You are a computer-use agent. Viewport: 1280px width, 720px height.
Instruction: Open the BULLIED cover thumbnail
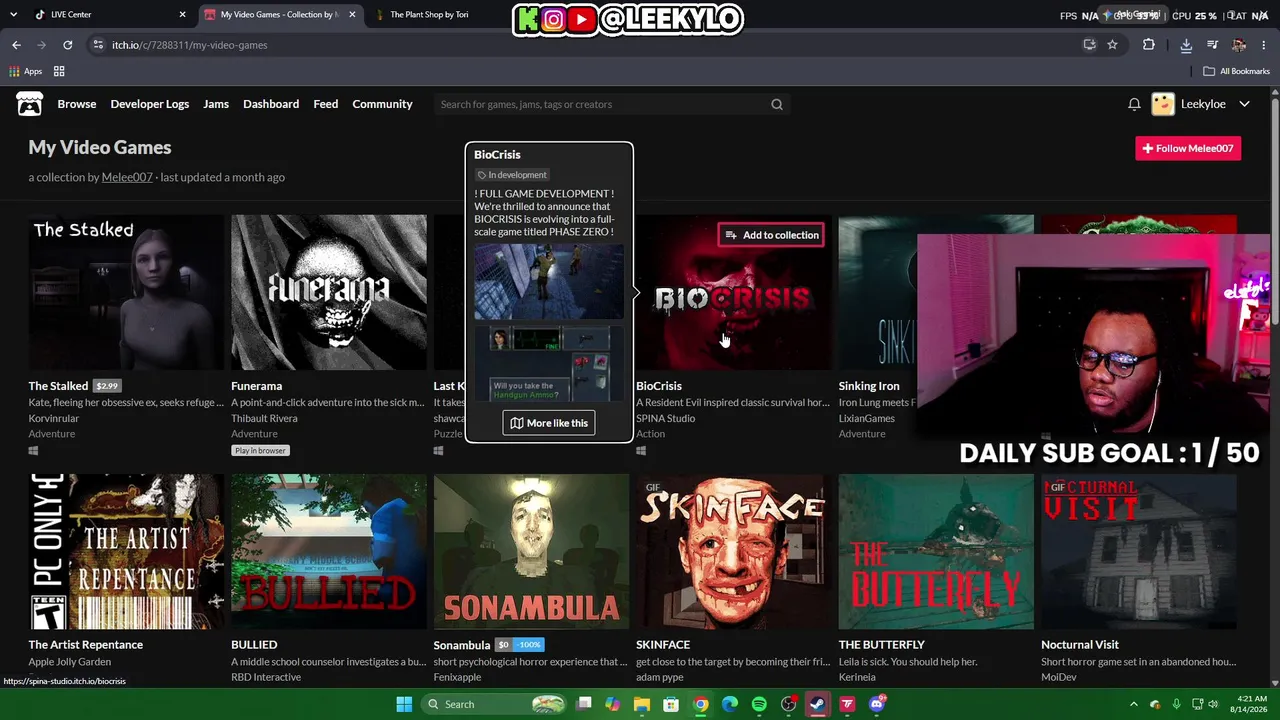329,552
